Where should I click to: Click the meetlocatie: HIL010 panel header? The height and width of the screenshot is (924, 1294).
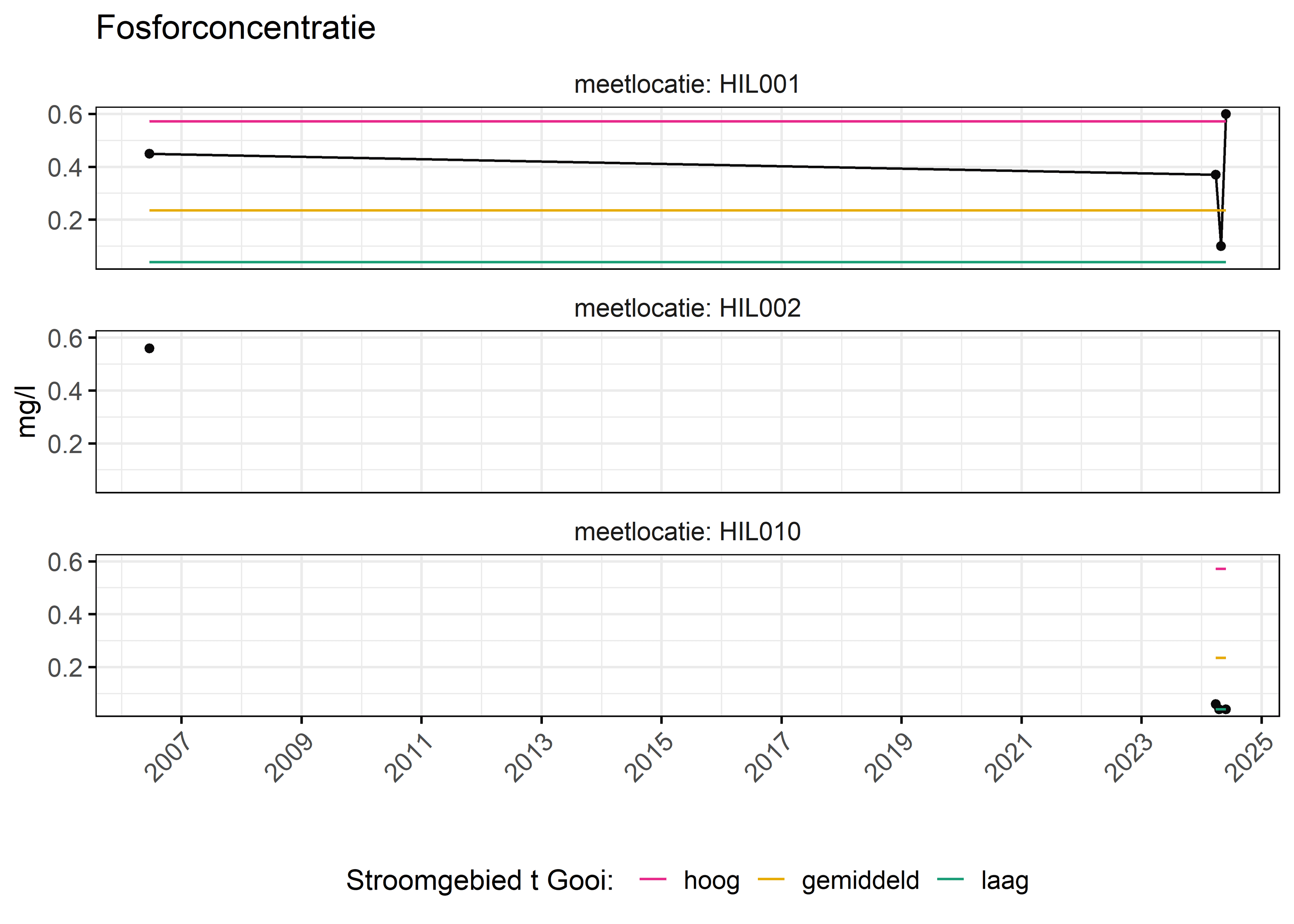pyautogui.click(x=687, y=532)
